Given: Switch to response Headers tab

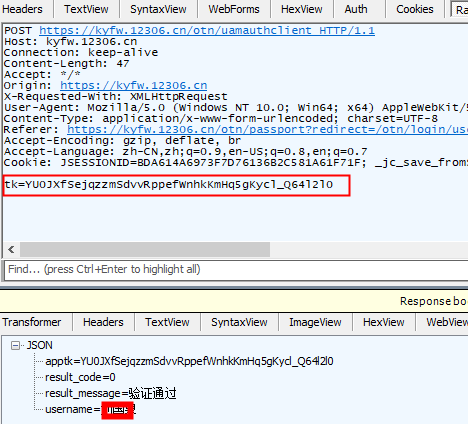Looking at the screenshot, I should 103,322.
